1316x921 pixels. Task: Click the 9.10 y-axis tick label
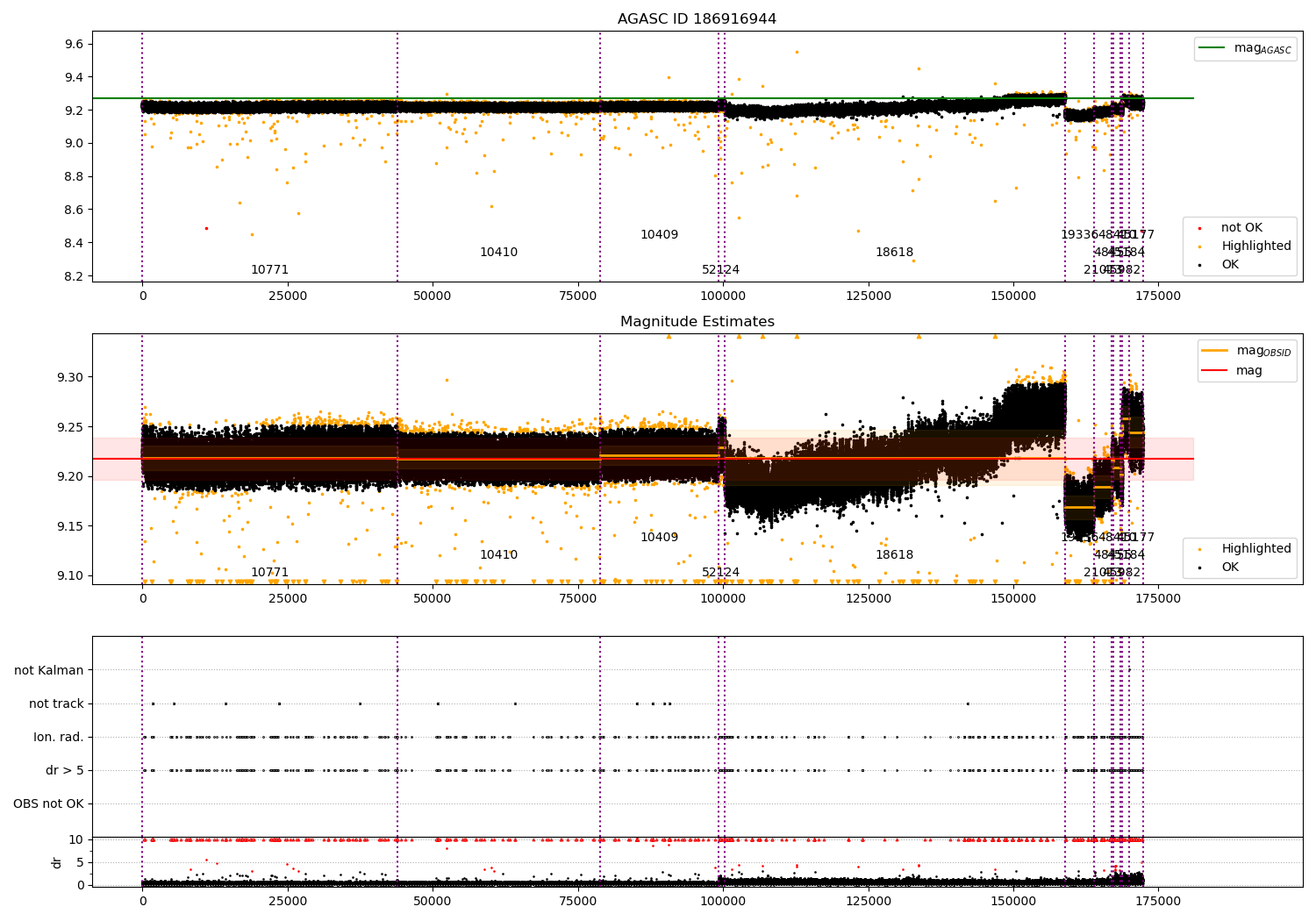[x=71, y=576]
